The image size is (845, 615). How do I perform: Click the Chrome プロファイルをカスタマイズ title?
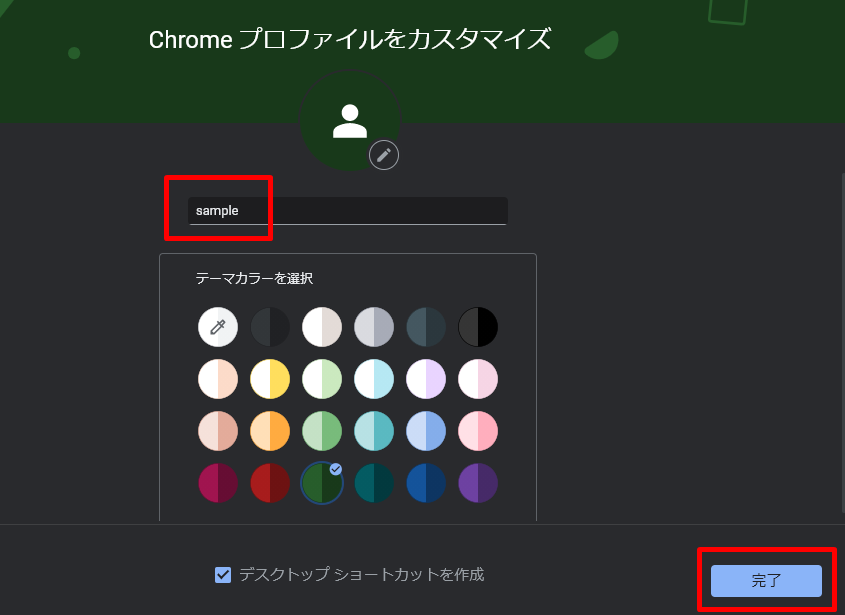click(x=350, y=39)
